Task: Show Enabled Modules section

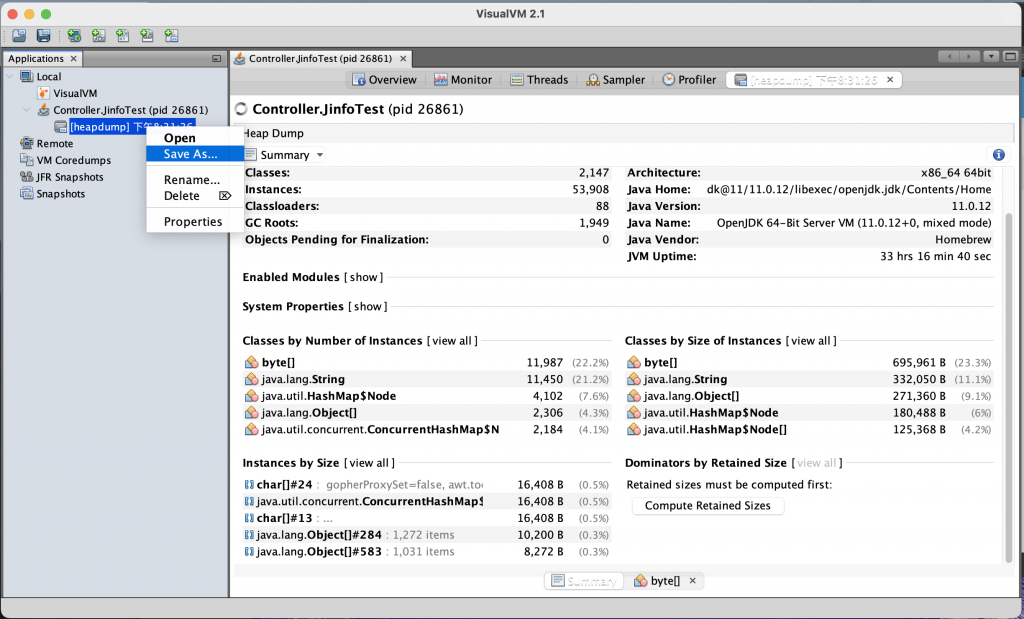Action: (x=364, y=278)
